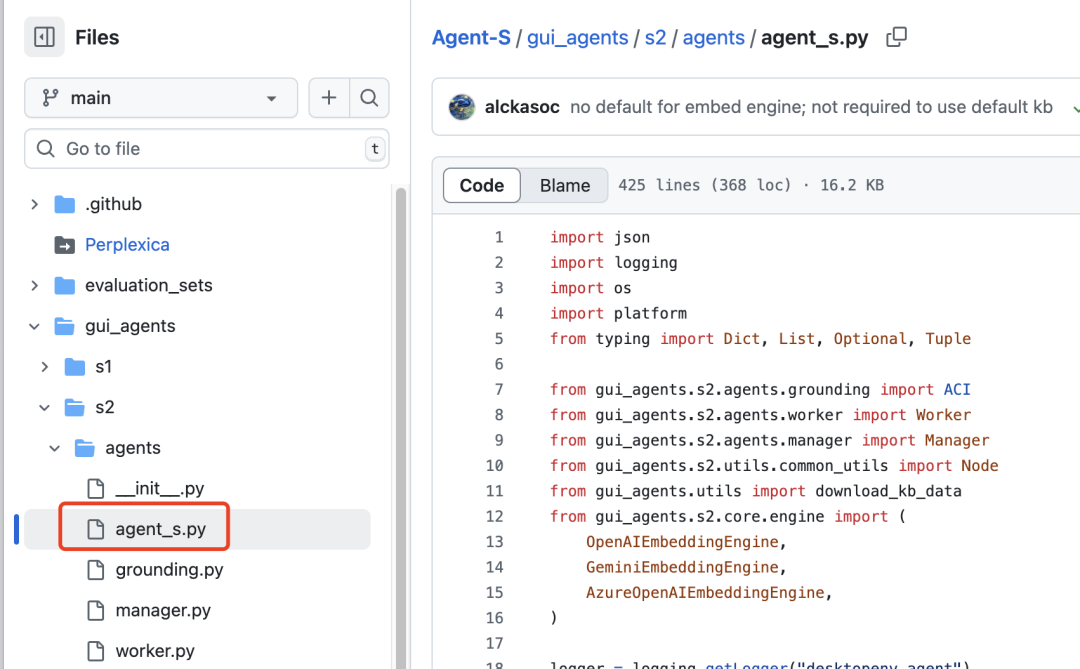Select the gui_agents folder row
The height and width of the screenshot is (669, 1080).
click(129, 327)
